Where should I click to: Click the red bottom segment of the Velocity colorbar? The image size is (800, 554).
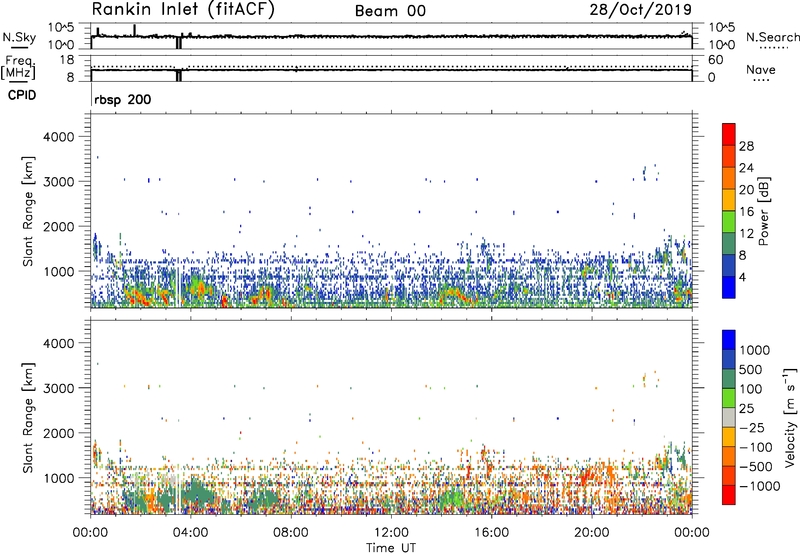coord(729,495)
